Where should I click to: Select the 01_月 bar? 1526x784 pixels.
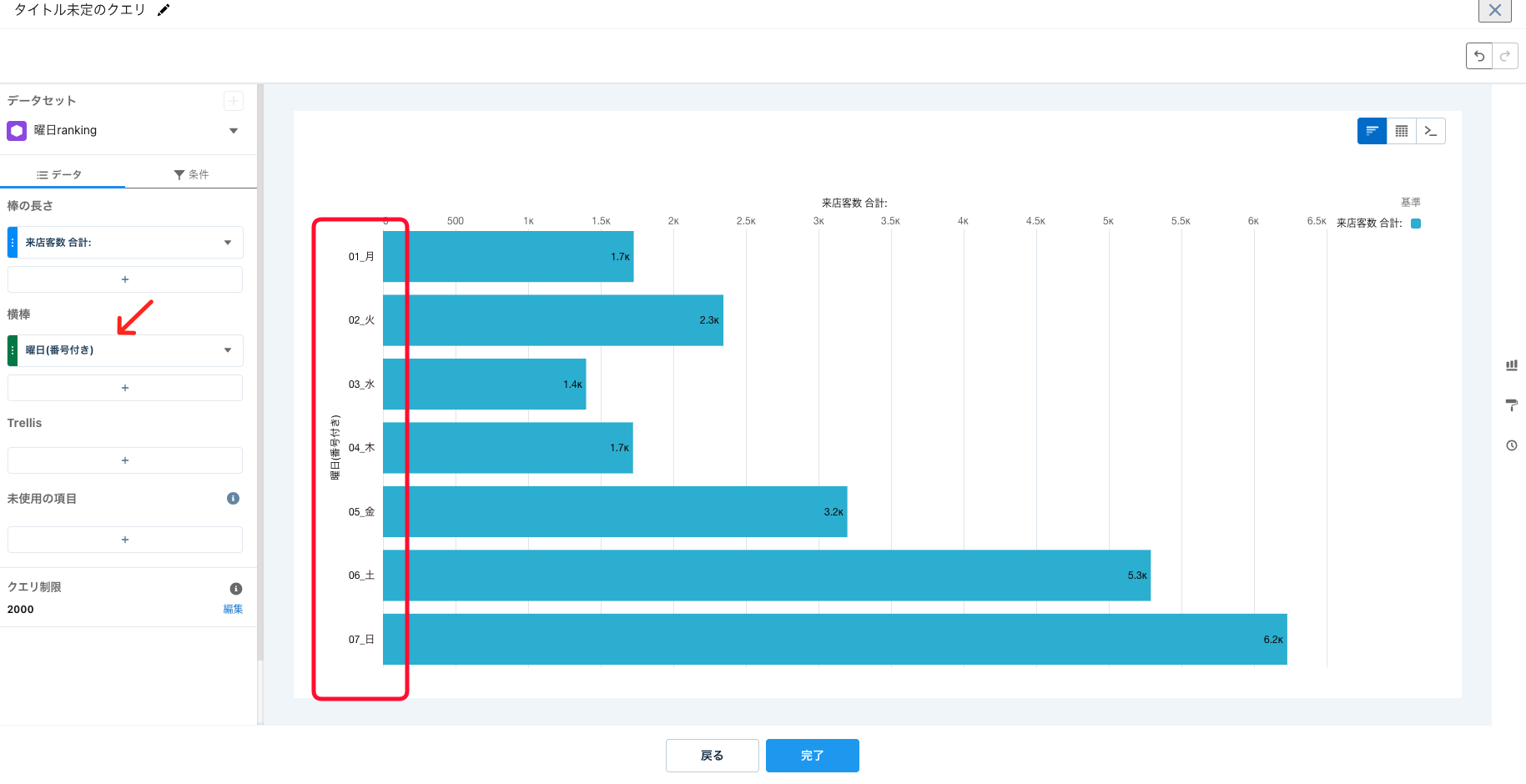tap(508, 257)
